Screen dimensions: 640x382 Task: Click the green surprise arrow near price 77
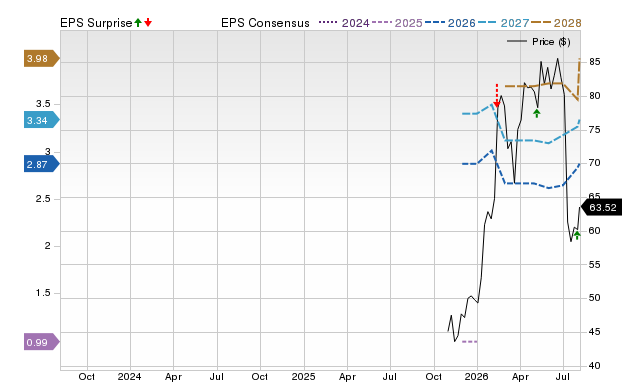537,113
